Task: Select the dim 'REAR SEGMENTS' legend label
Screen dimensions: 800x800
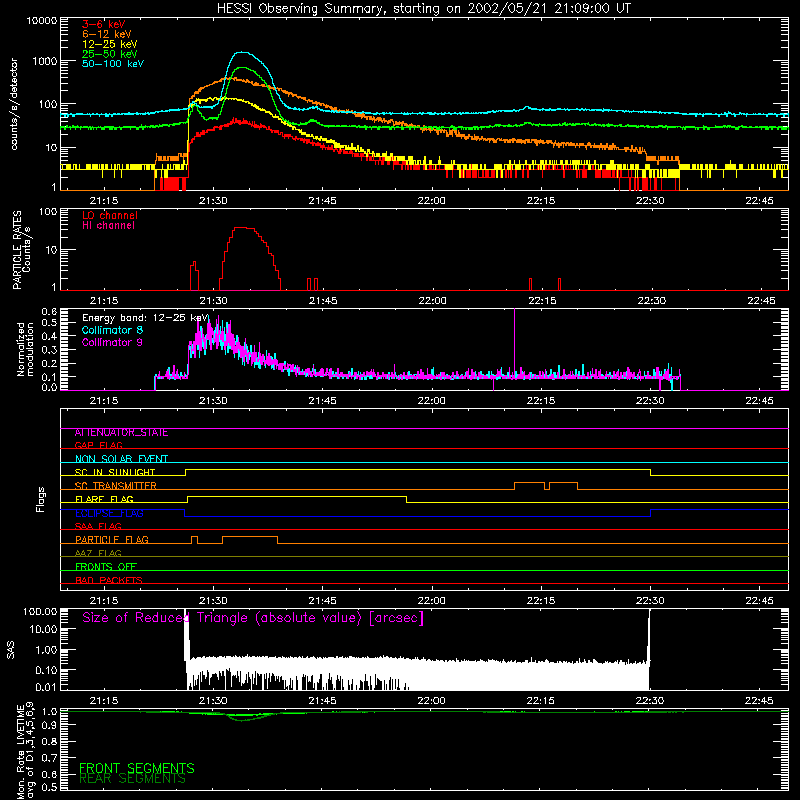Action: (x=132, y=779)
